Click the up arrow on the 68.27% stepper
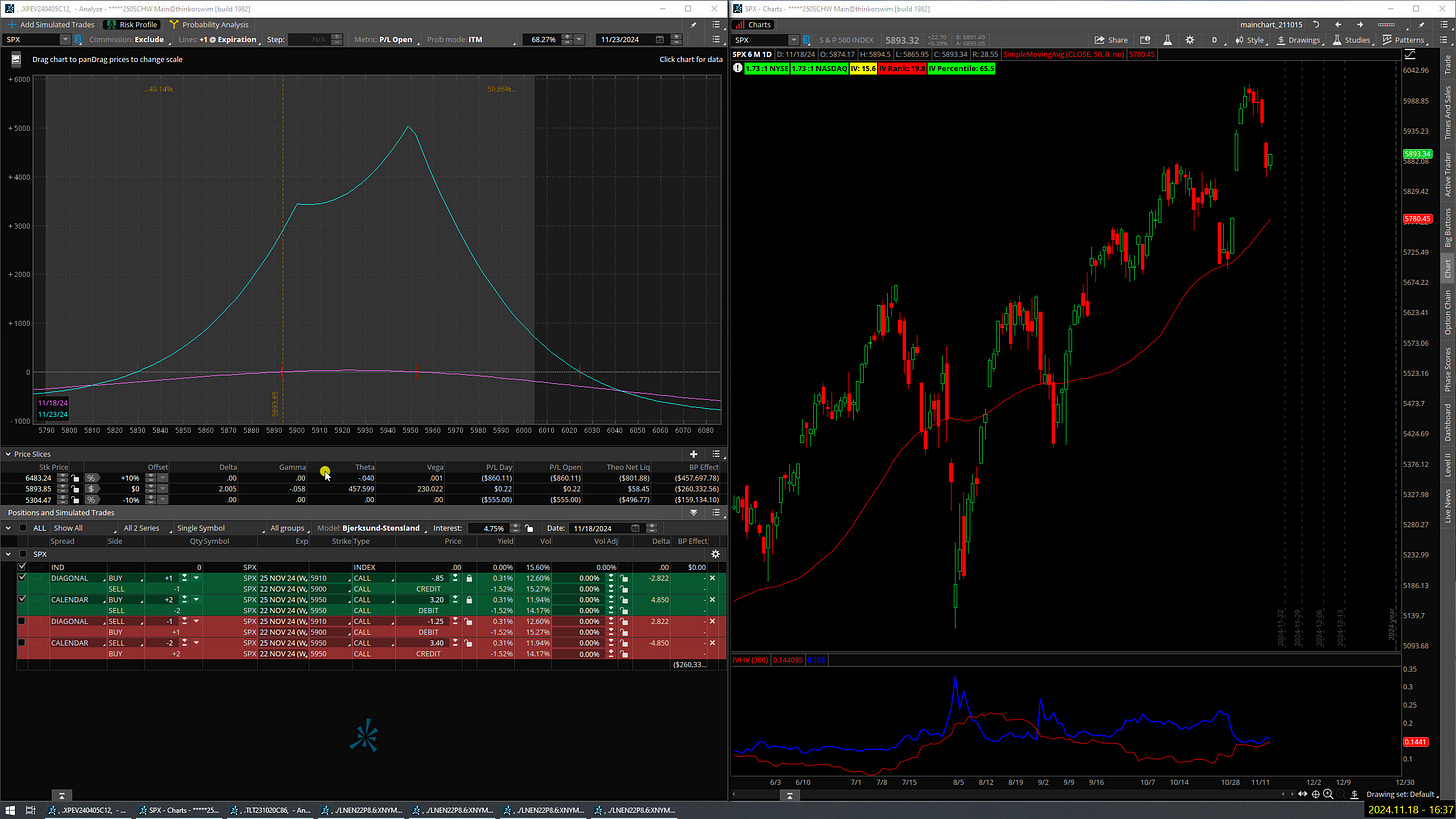 point(566,36)
